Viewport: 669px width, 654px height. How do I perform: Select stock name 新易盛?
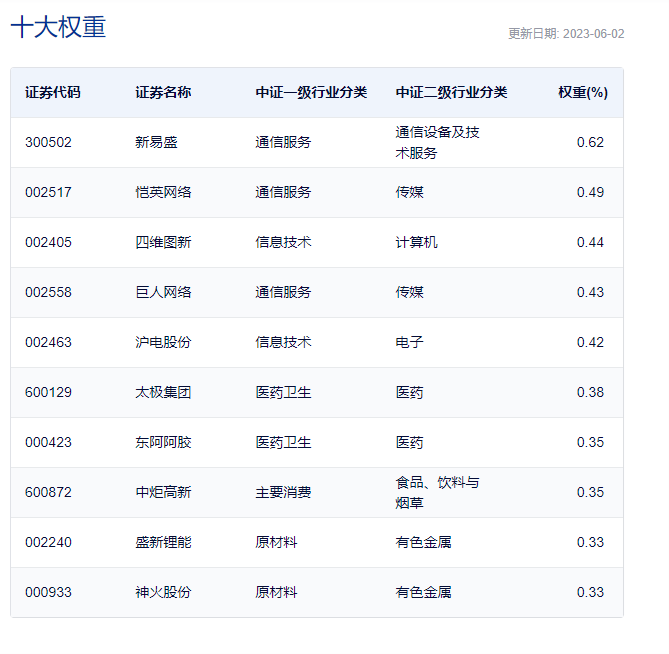point(156,142)
